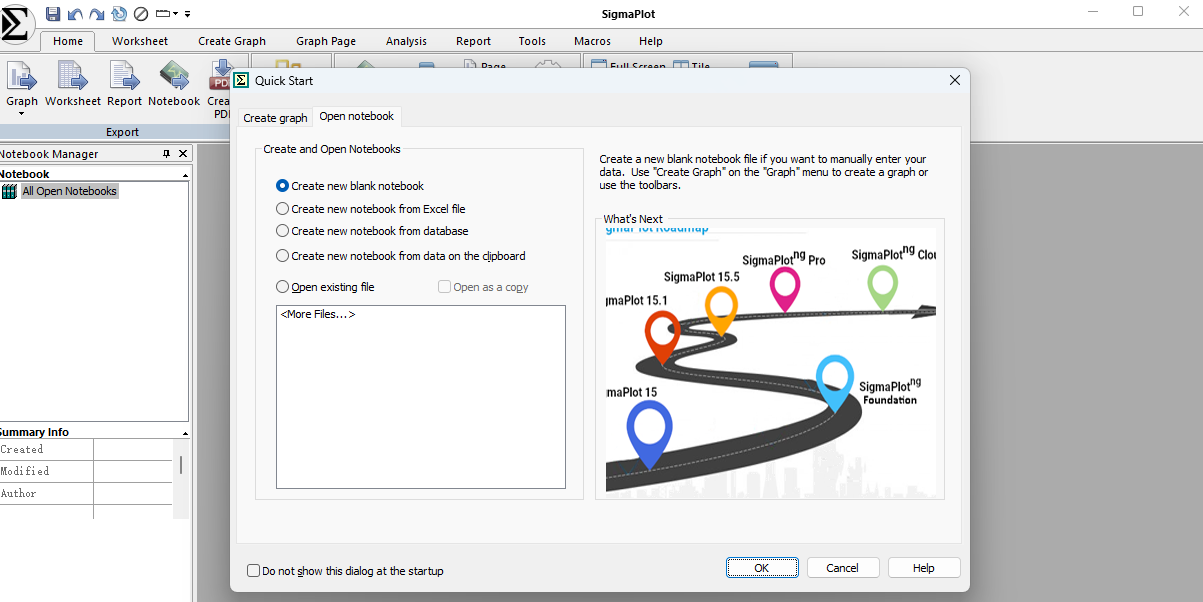Screen dimensions: 1203x602
Task: Collapse the Summary Info section
Action: [185, 433]
